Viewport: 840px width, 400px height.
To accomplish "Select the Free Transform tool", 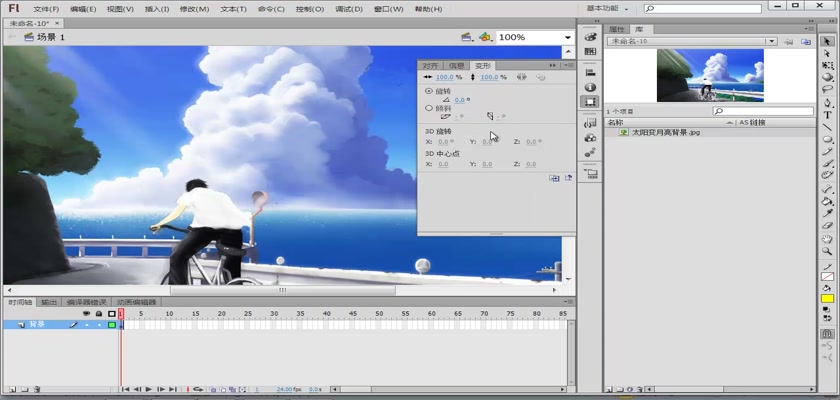I will point(827,65).
